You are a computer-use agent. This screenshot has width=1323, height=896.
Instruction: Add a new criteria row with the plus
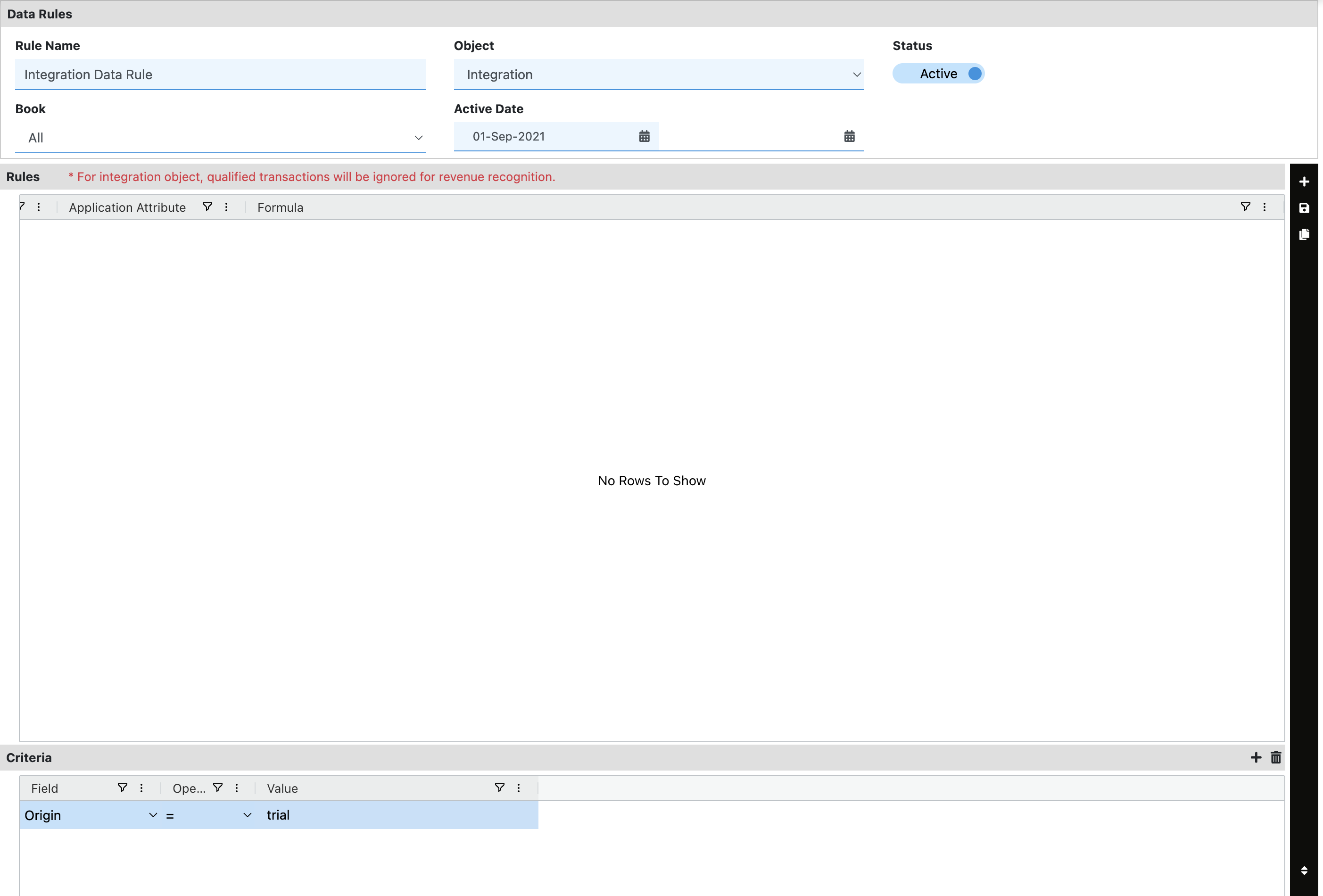click(x=1256, y=757)
